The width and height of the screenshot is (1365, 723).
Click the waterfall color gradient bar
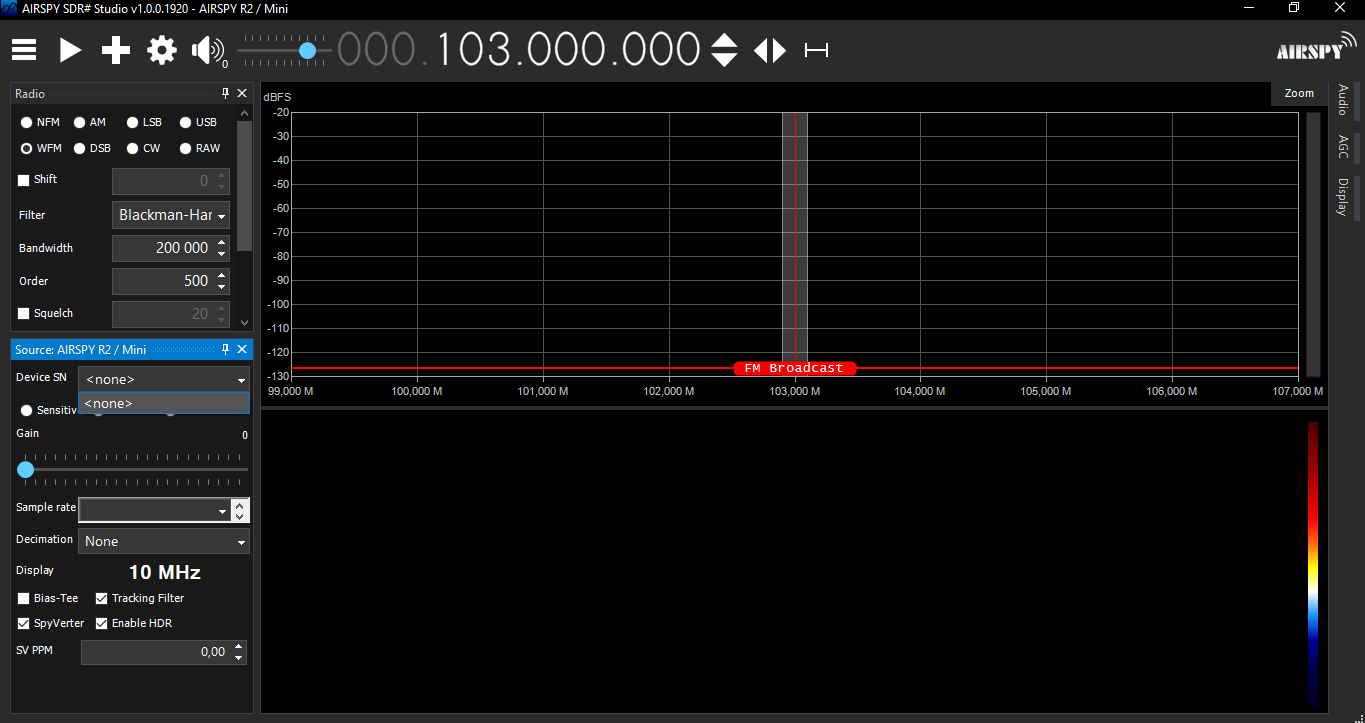1313,563
